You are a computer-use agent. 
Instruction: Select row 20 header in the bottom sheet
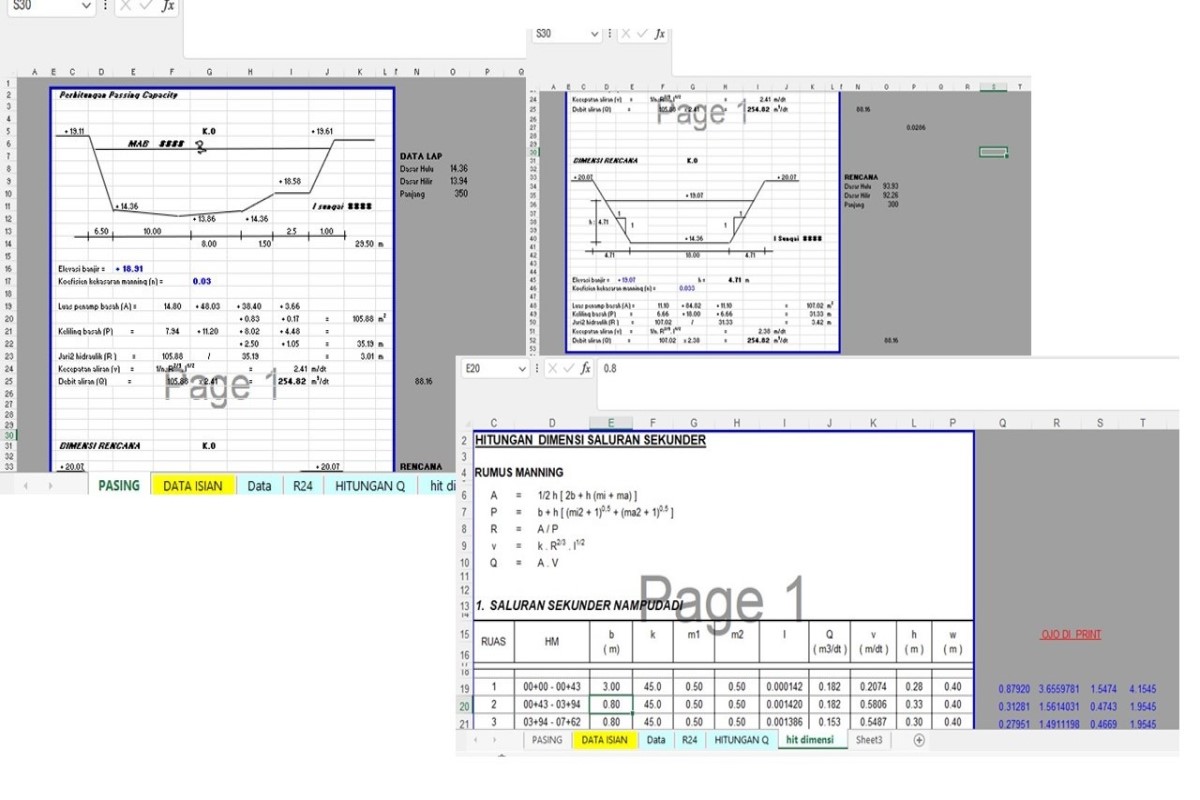click(x=464, y=705)
